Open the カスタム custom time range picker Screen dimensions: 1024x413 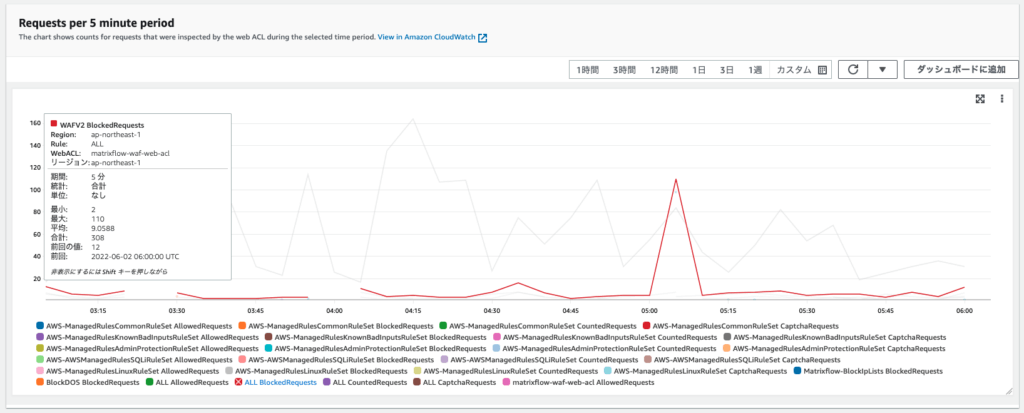coord(794,70)
